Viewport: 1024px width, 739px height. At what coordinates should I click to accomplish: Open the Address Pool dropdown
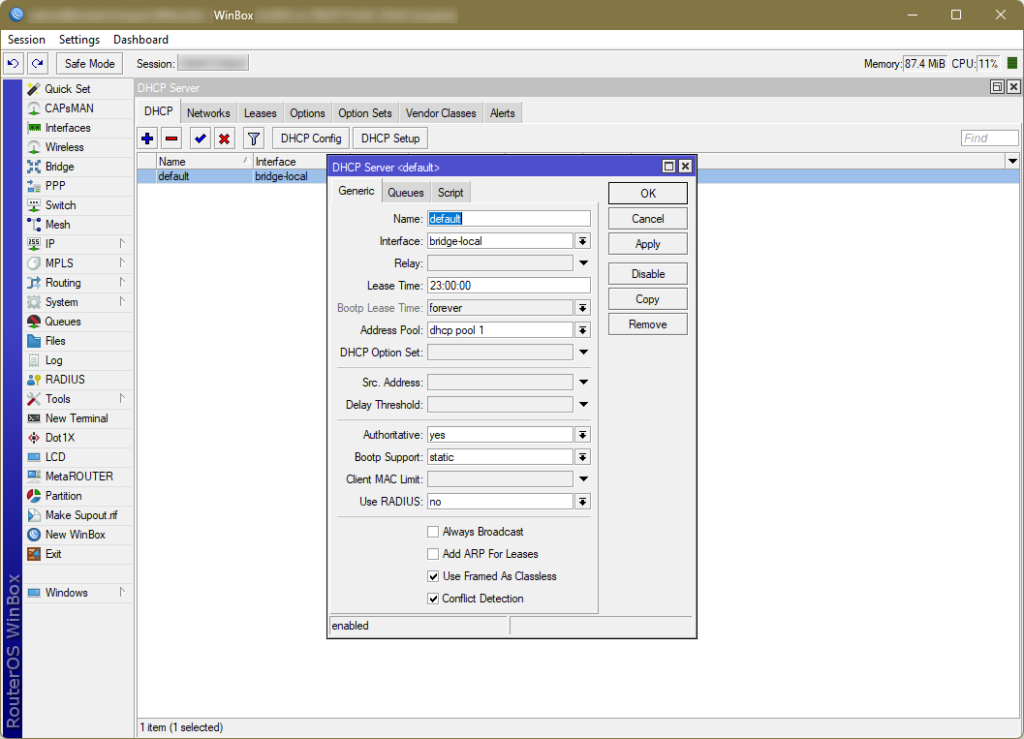(583, 329)
